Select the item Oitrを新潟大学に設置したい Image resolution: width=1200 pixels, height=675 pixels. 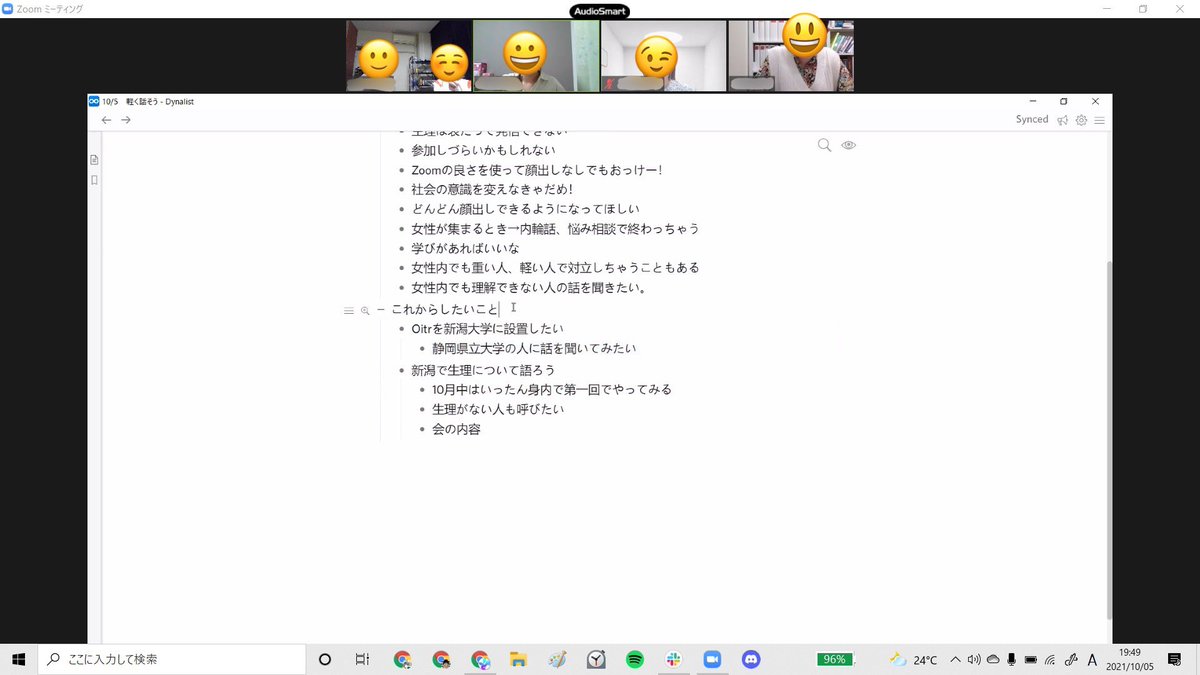[487, 329]
